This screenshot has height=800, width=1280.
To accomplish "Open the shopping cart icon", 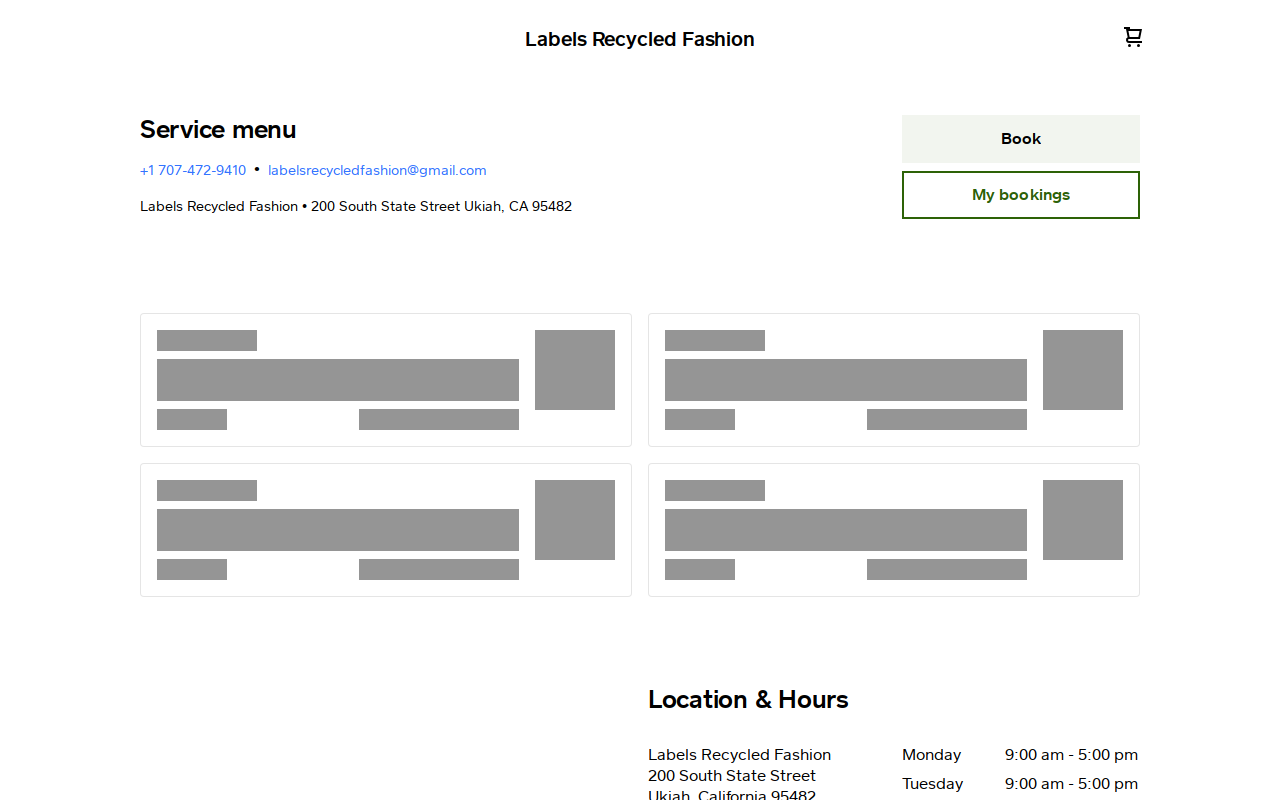I will tap(1132, 37).
